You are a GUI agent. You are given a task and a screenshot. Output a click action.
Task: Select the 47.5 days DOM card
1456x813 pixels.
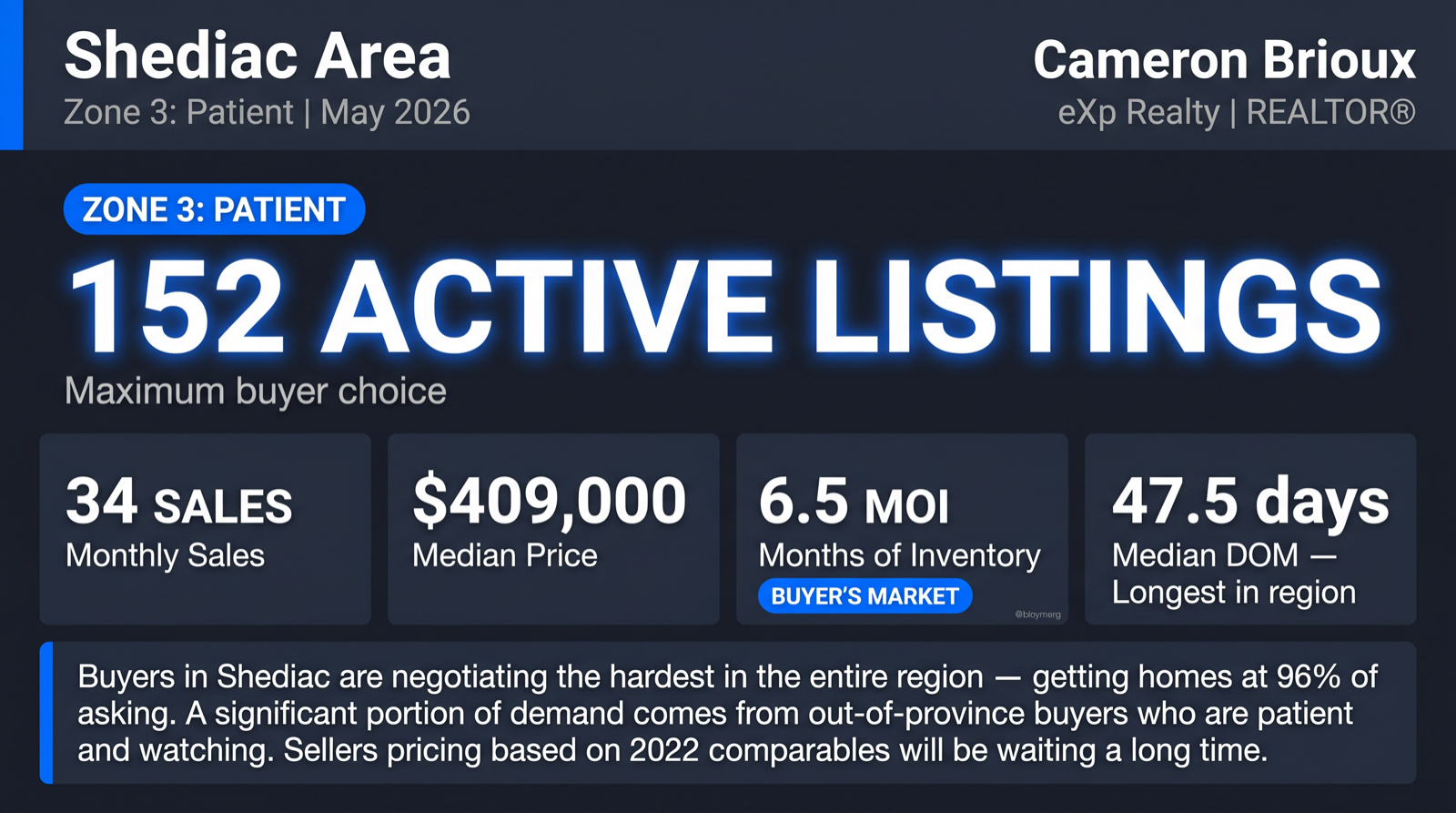pos(1250,529)
